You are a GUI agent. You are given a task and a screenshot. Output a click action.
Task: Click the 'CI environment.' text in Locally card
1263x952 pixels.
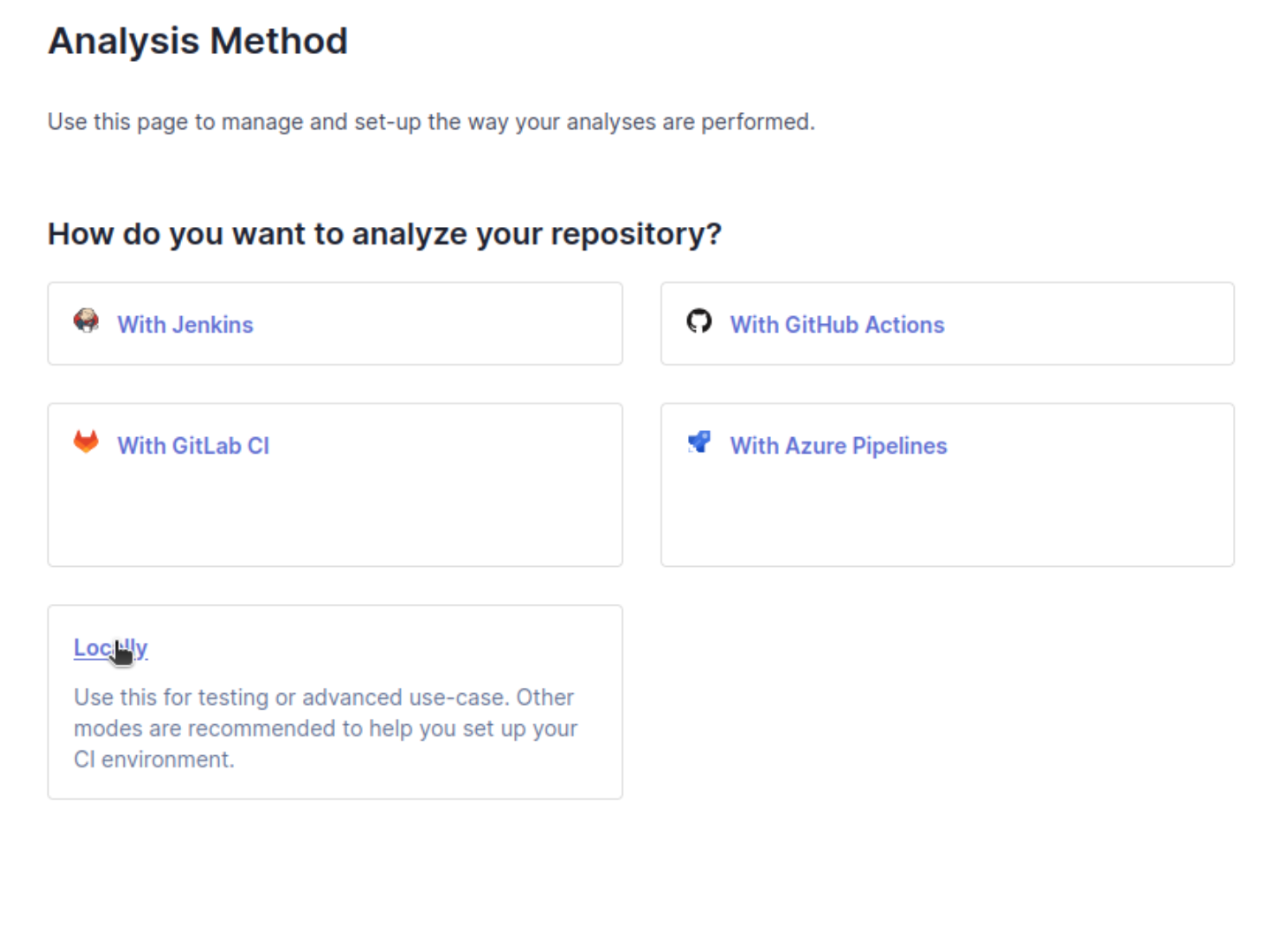click(x=154, y=759)
